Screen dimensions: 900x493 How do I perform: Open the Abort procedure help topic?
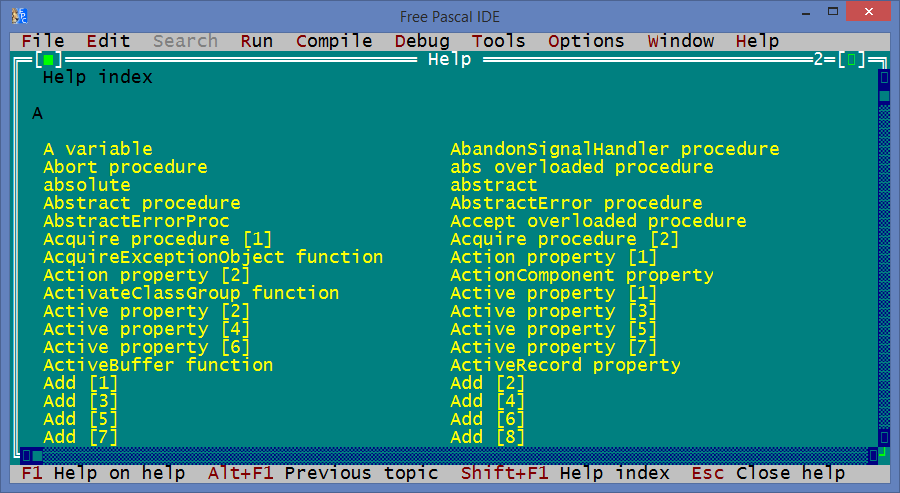pyautogui.click(x=125, y=167)
